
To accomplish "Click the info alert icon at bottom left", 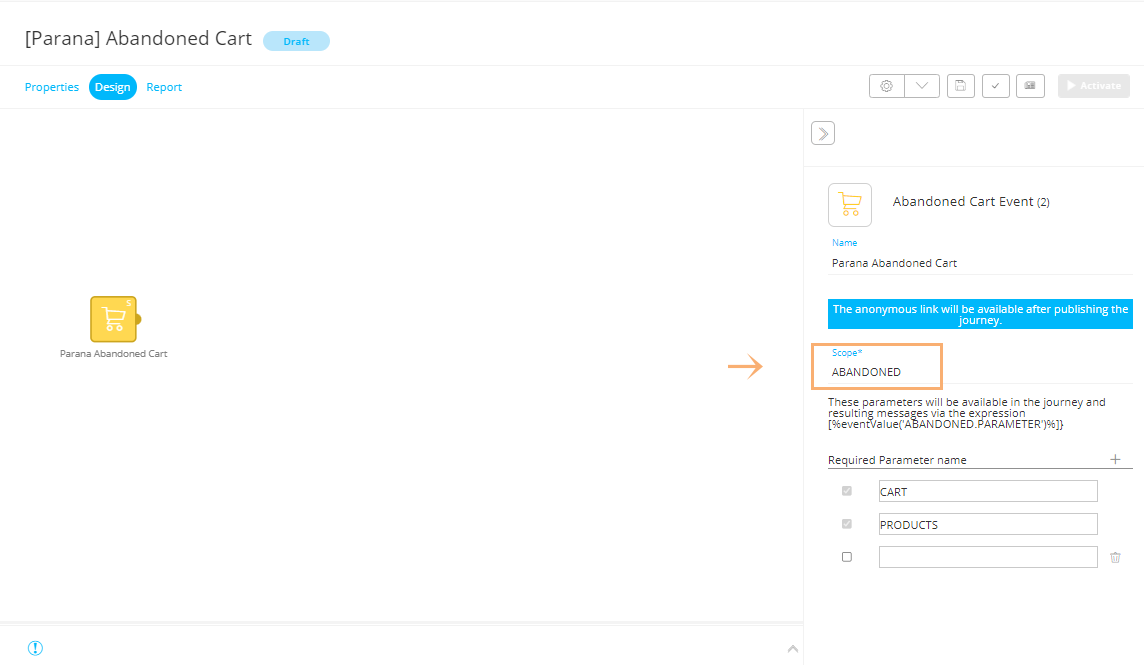I will [35, 648].
